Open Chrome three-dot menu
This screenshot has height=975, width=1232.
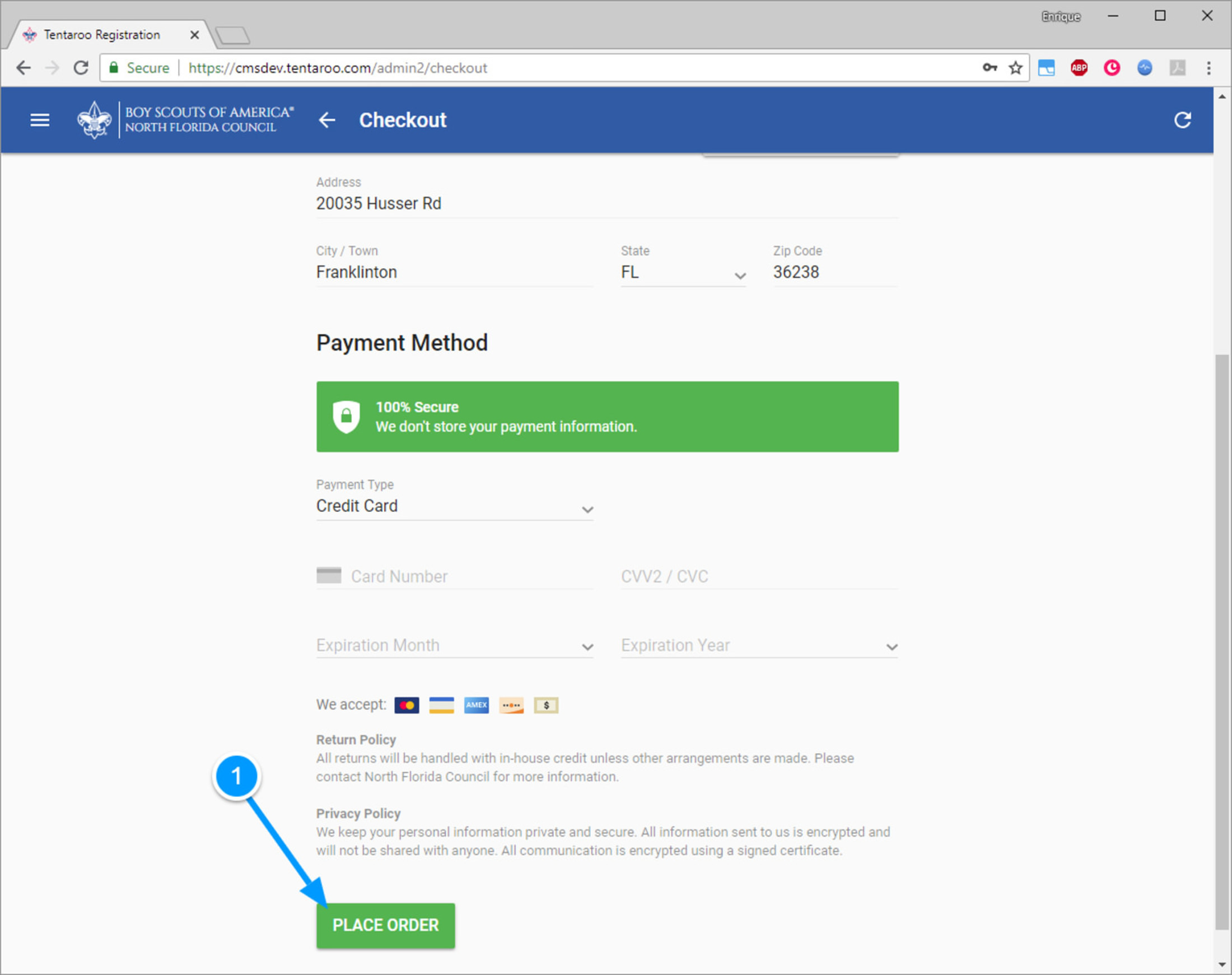(1208, 68)
